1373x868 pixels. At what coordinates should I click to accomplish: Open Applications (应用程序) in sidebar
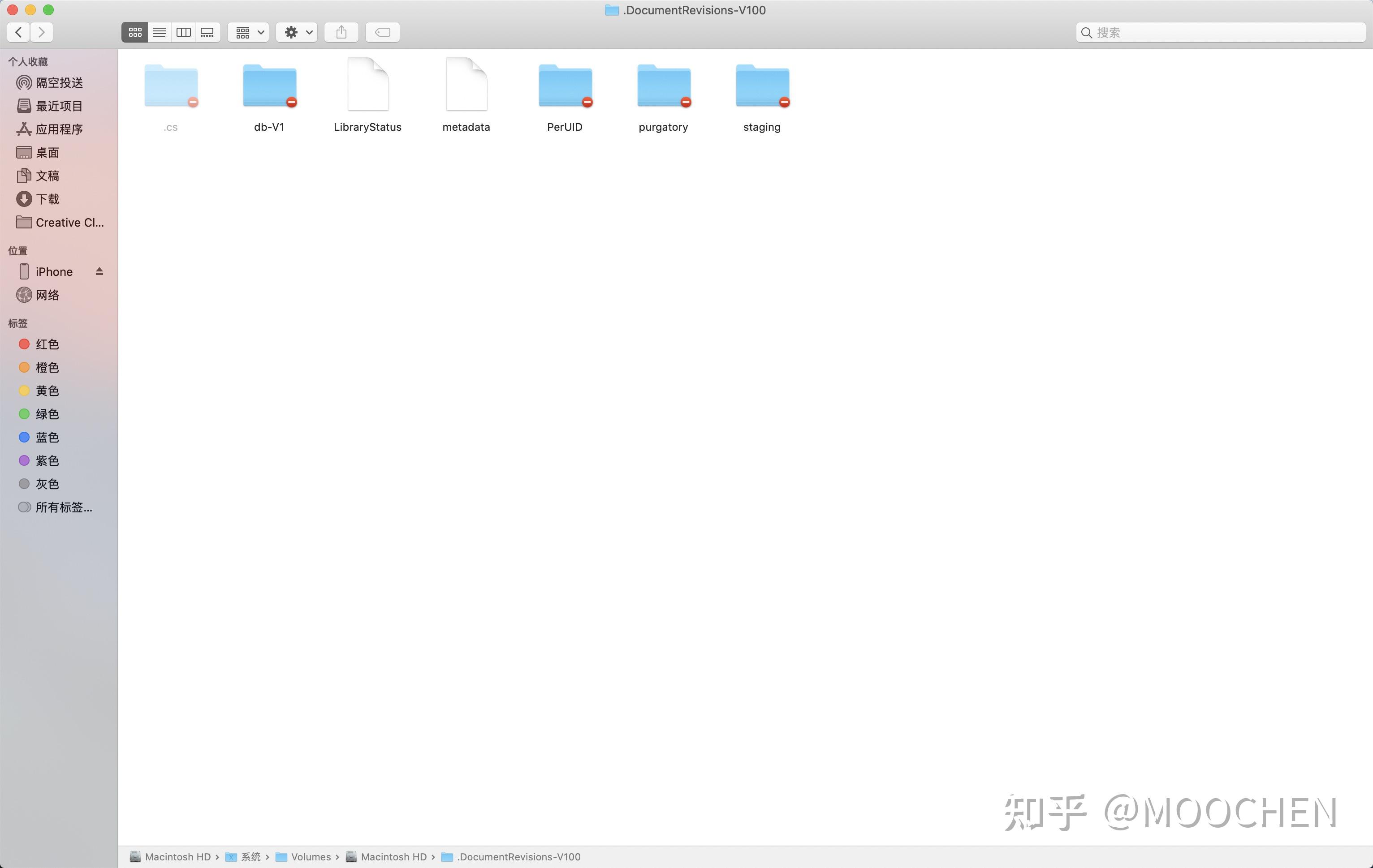(x=59, y=129)
